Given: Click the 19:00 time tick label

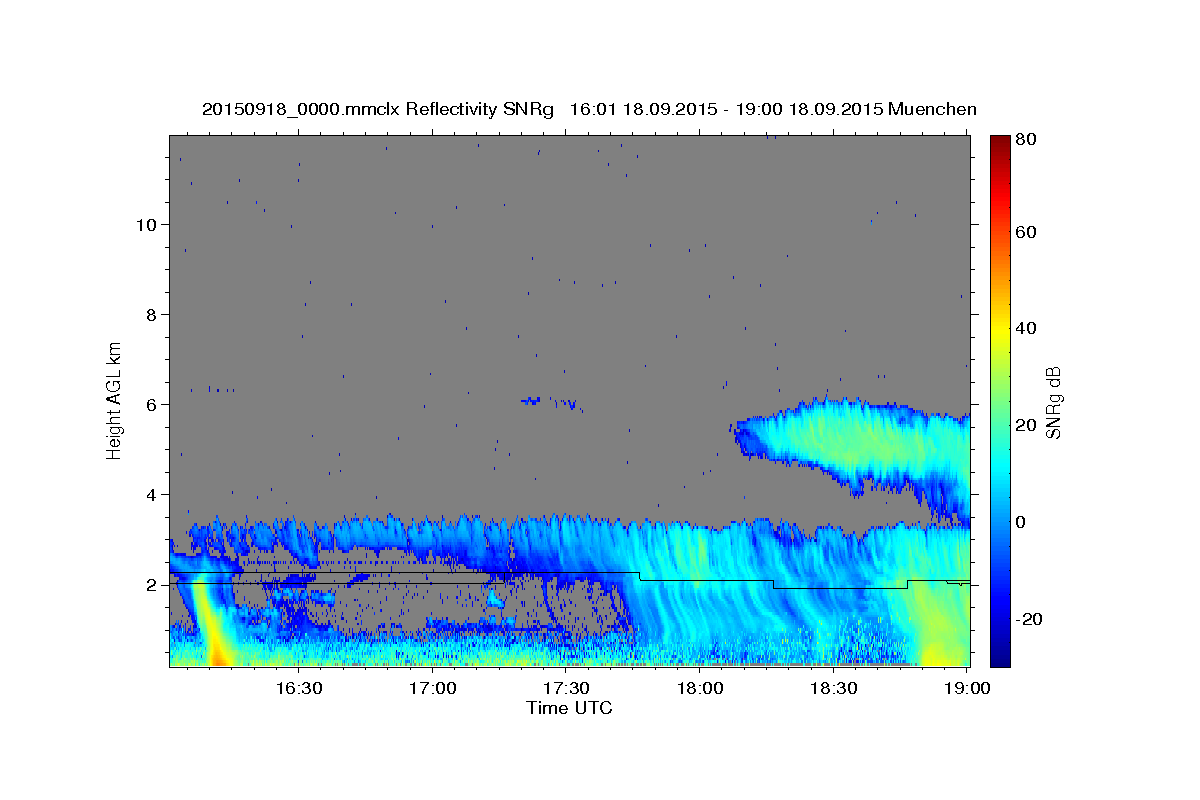Looking at the screenshot, I should pos(967,689).
